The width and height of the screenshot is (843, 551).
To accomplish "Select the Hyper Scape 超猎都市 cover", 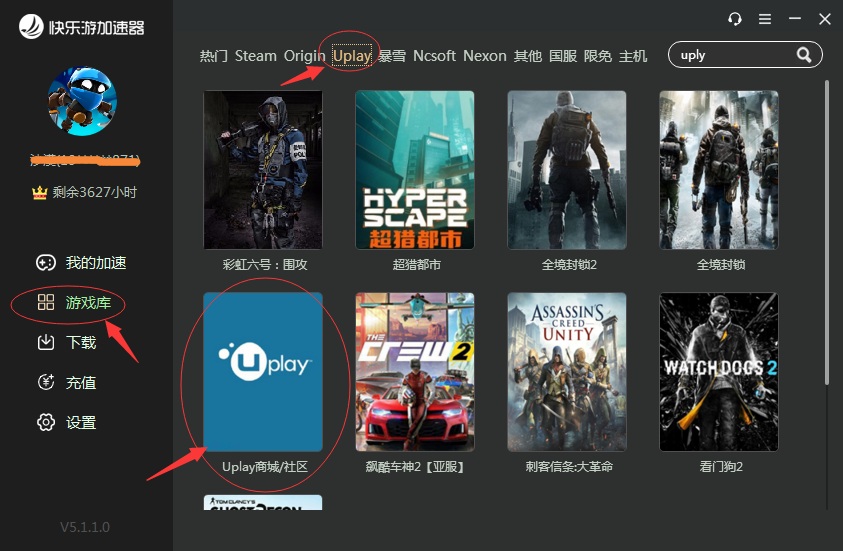I will [415, 170].
